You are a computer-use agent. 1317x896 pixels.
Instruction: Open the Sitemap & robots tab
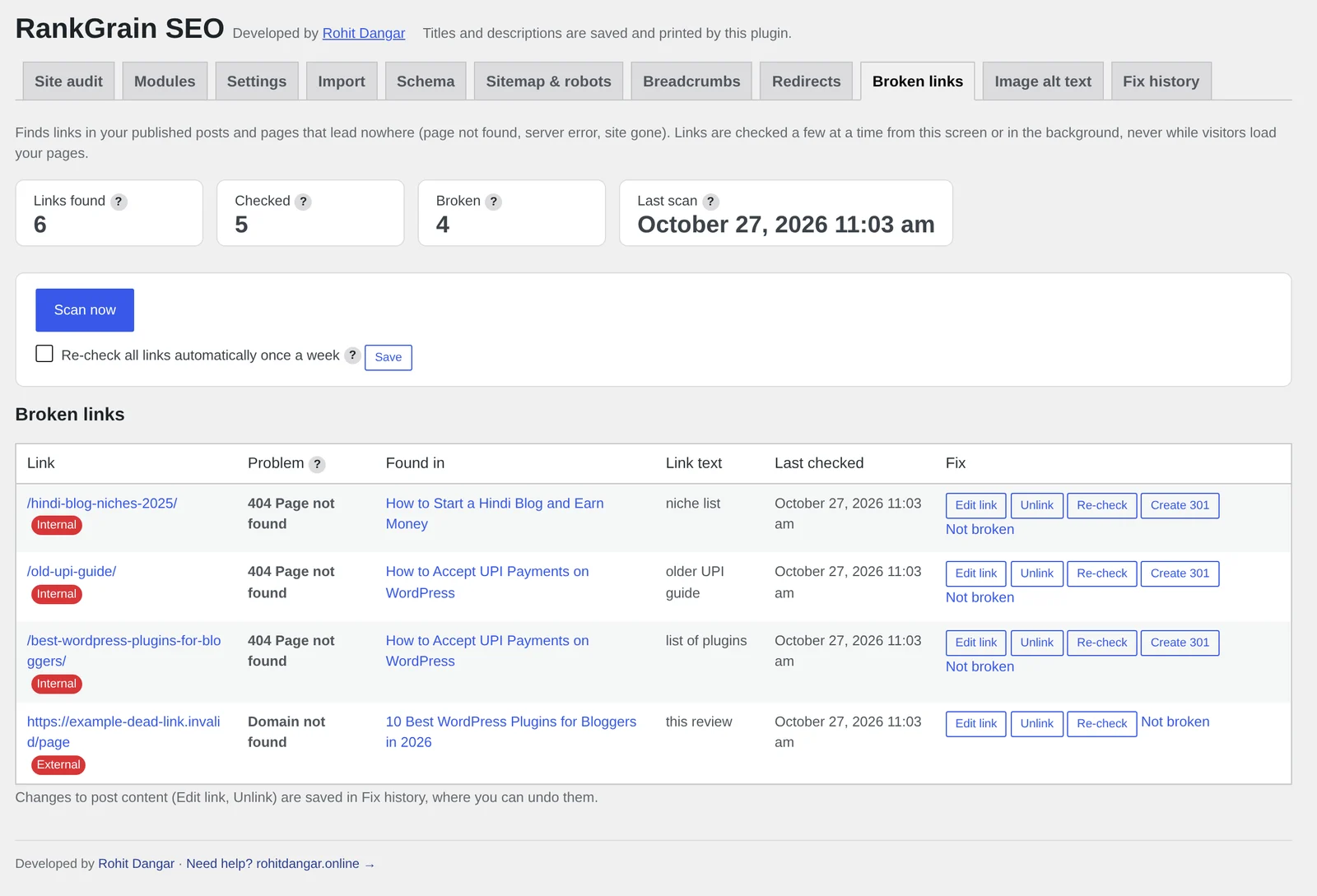point(548,81)
